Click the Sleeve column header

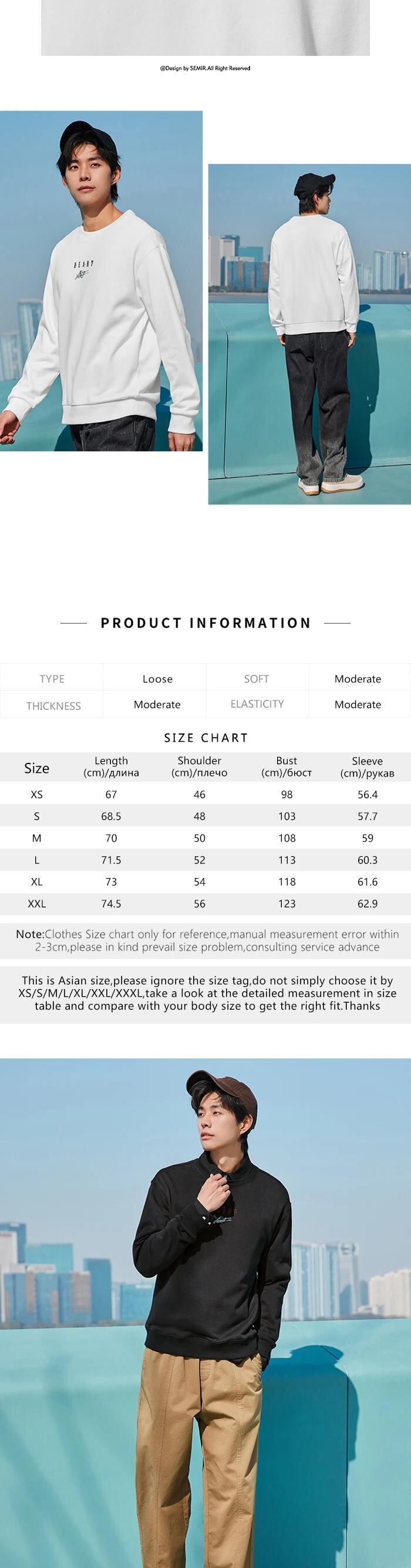click(x=367, y=767)
